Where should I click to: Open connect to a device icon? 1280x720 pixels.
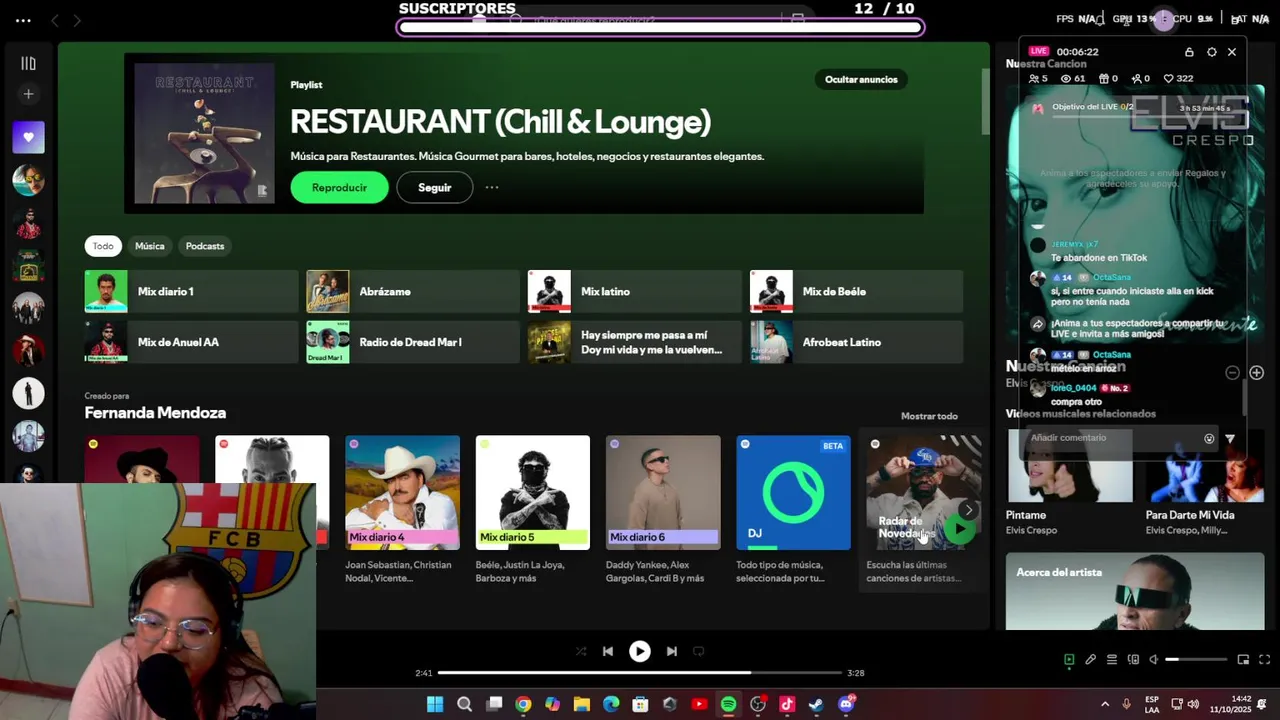1133,659
